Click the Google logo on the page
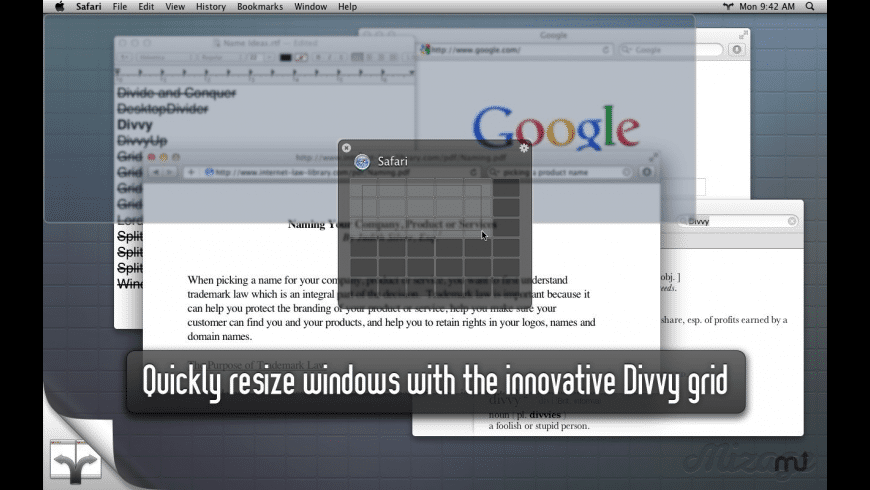 (556, 128)
